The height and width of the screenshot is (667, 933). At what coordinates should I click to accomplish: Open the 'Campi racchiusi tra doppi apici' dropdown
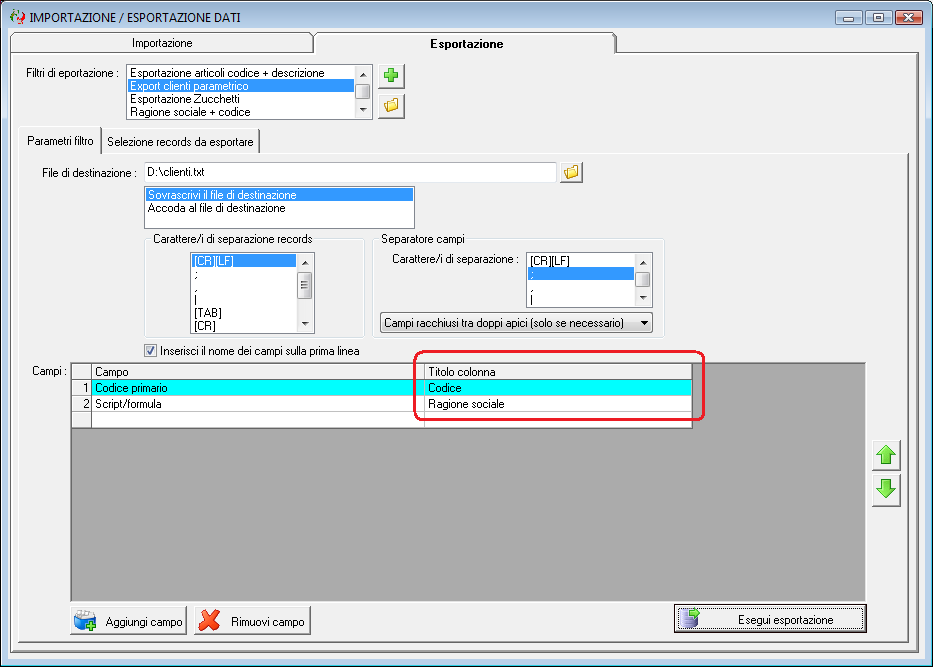tap(516, 322)
